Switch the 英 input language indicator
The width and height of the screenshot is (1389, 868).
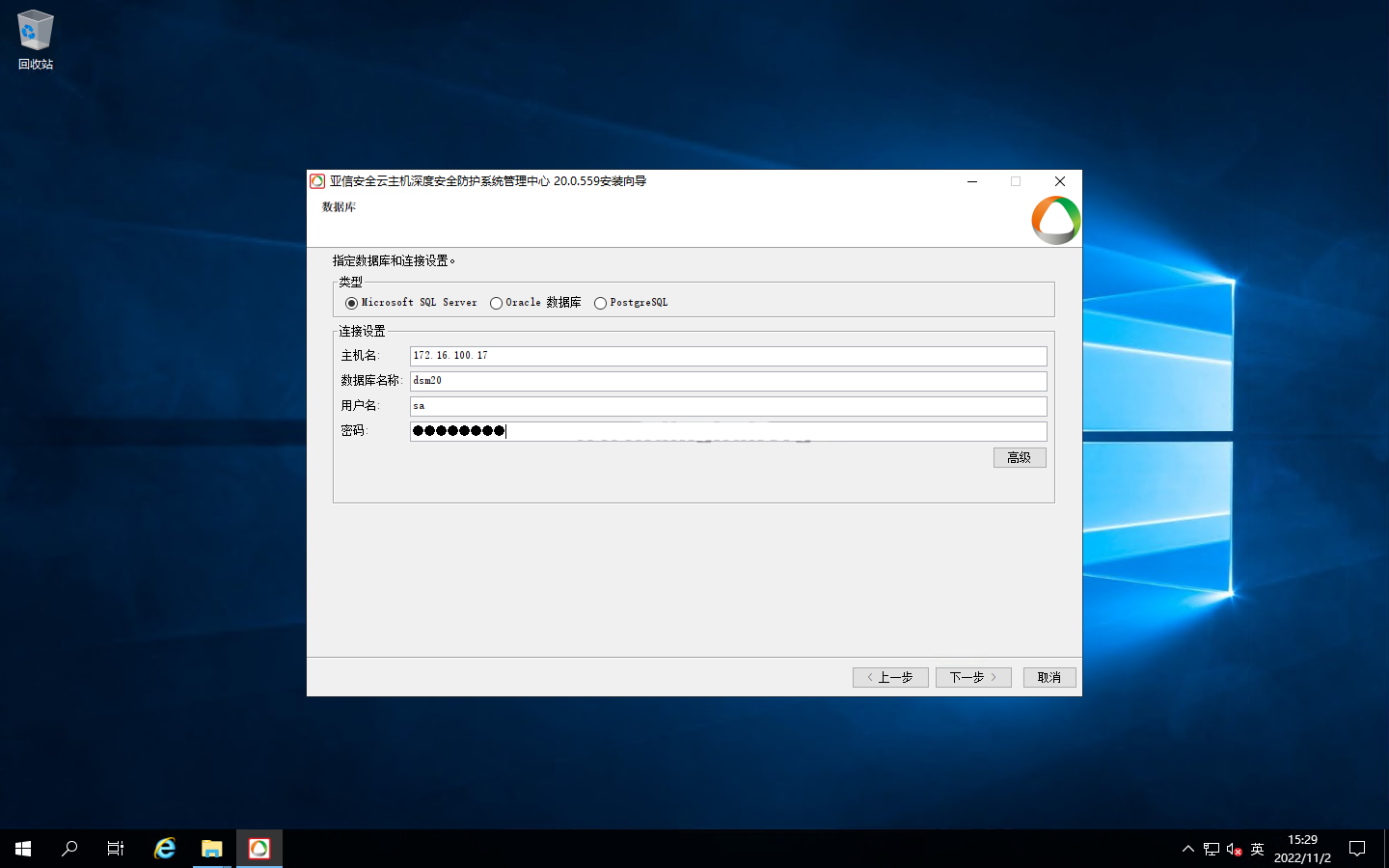(1257, 850)
